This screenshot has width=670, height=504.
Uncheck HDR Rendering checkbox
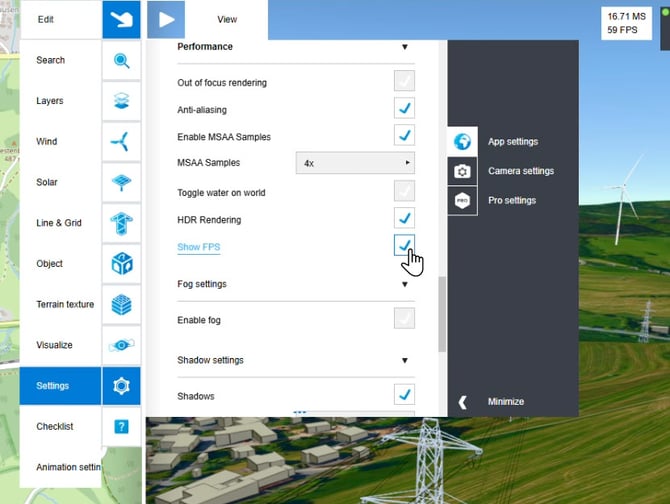point(404,218)
